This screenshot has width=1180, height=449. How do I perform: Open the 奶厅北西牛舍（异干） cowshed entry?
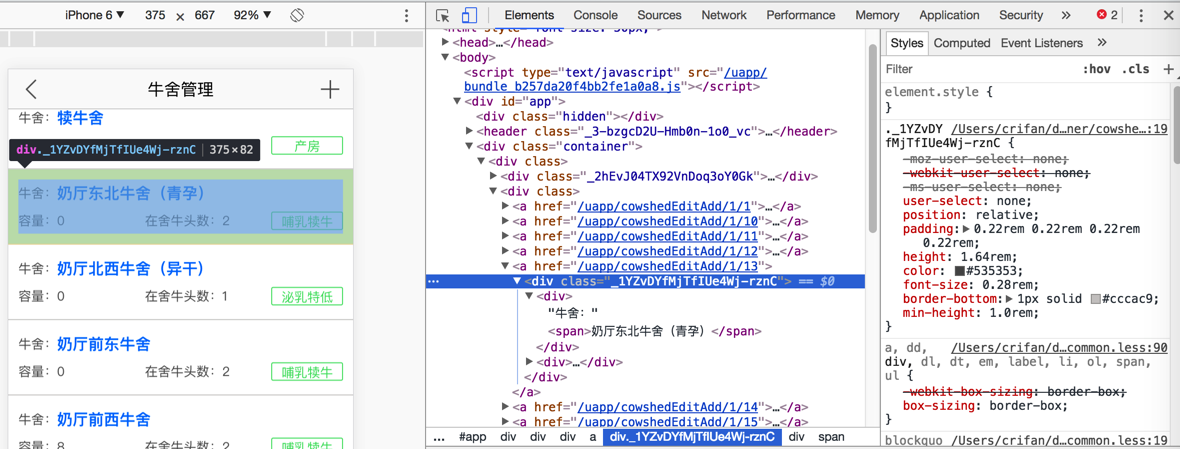pyautogui.click(x=181, y=282)
